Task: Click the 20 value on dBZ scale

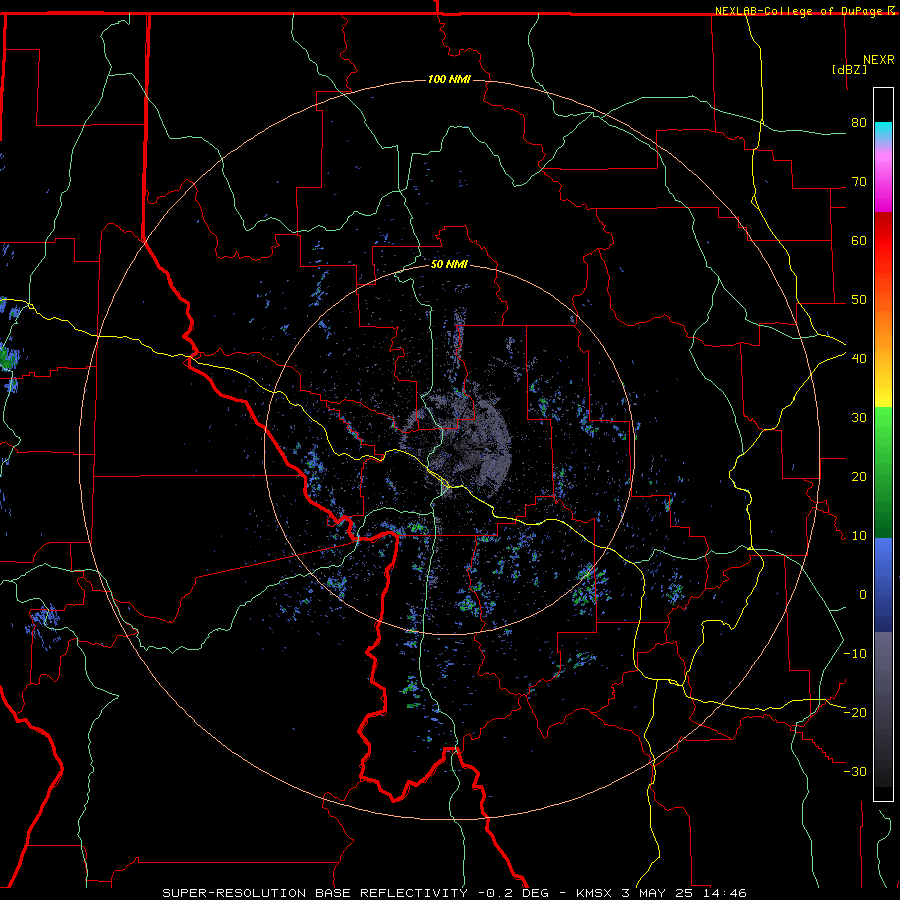Action: point(859,477)
